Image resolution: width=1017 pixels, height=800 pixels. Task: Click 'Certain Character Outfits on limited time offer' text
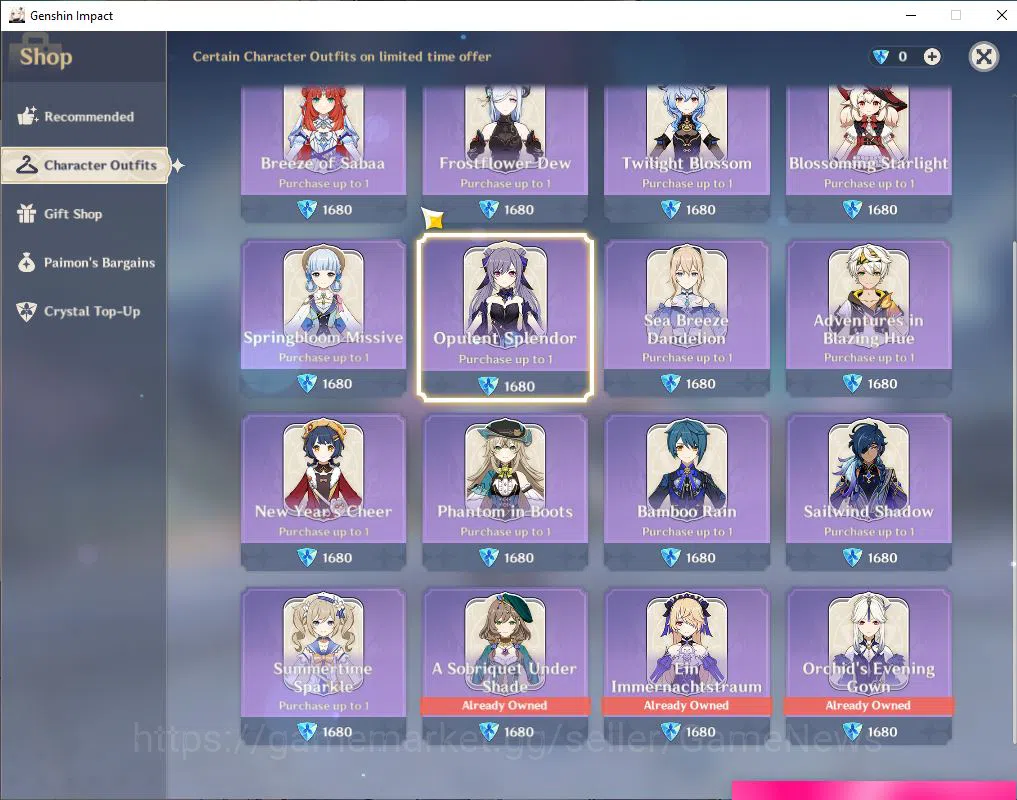(x=342, y=56)
